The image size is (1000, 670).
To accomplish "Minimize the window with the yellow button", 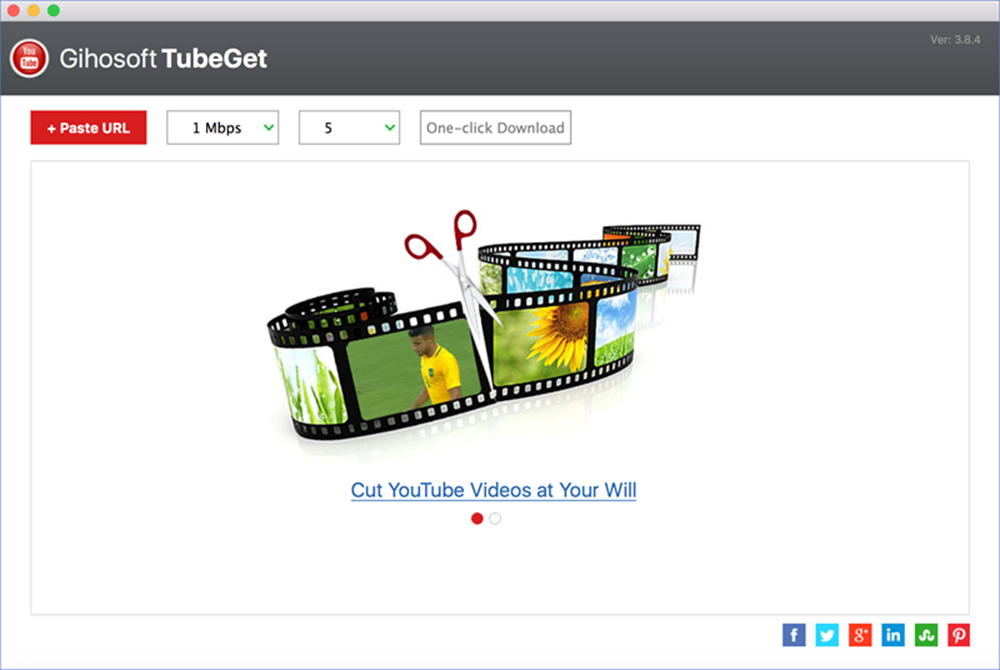I will pos(34,10).
